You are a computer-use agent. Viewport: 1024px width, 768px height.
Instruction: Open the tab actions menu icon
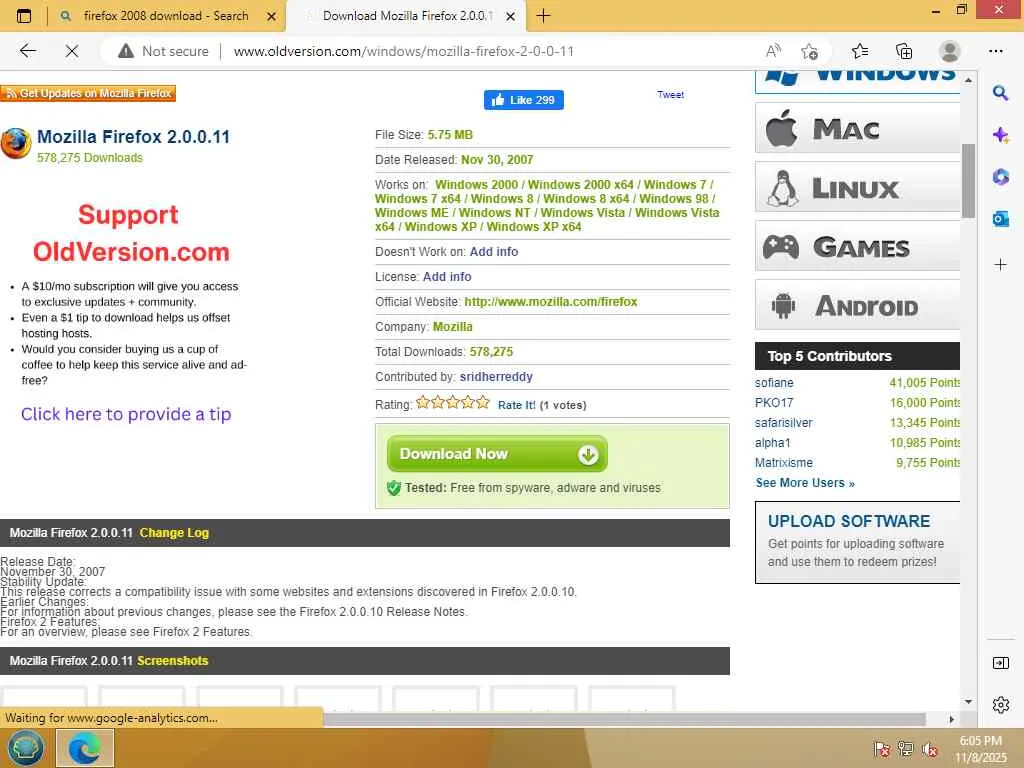click(24, 16)
